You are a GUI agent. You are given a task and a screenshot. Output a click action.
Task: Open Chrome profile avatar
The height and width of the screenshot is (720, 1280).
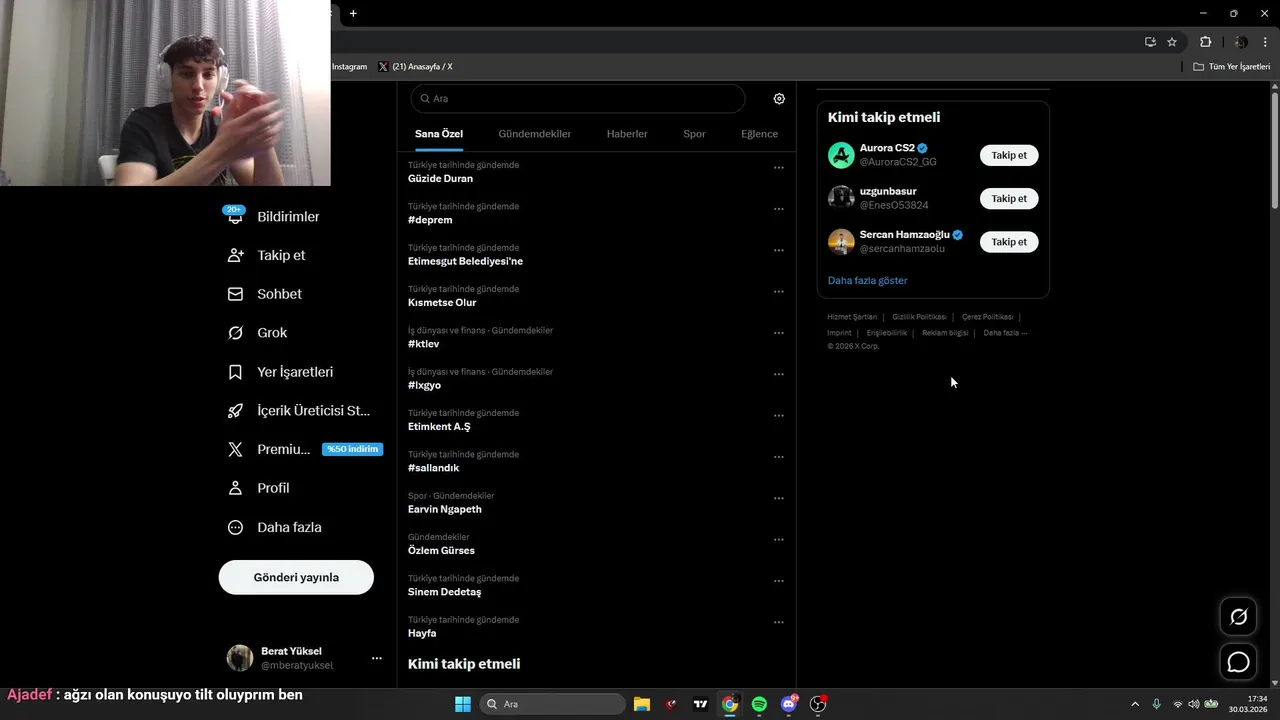tap(1241, 42)
